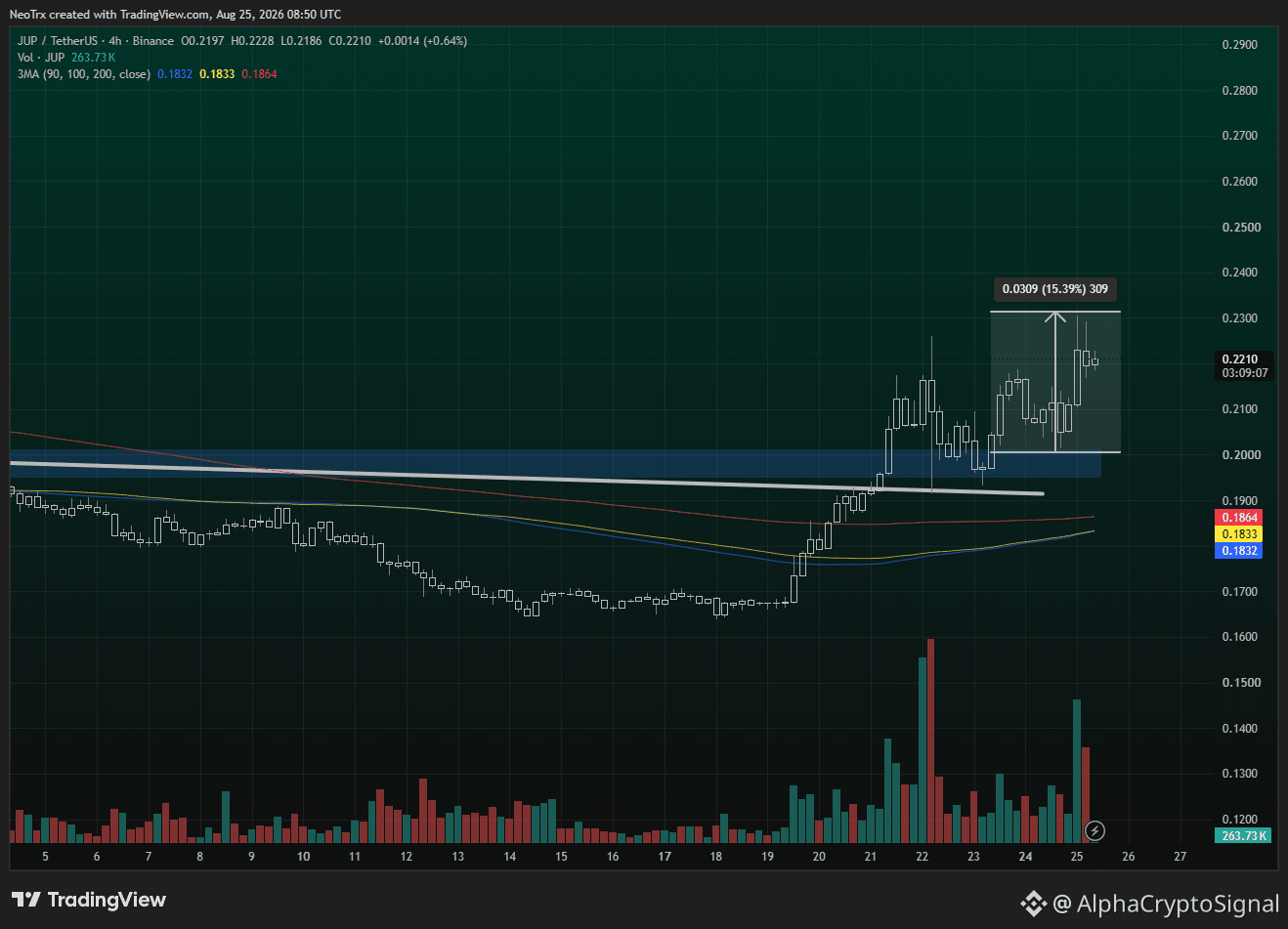Click red 0.1864 value in 3MA legend
The height and width of the screenshot is (929, 1288).
coord(259,74)
